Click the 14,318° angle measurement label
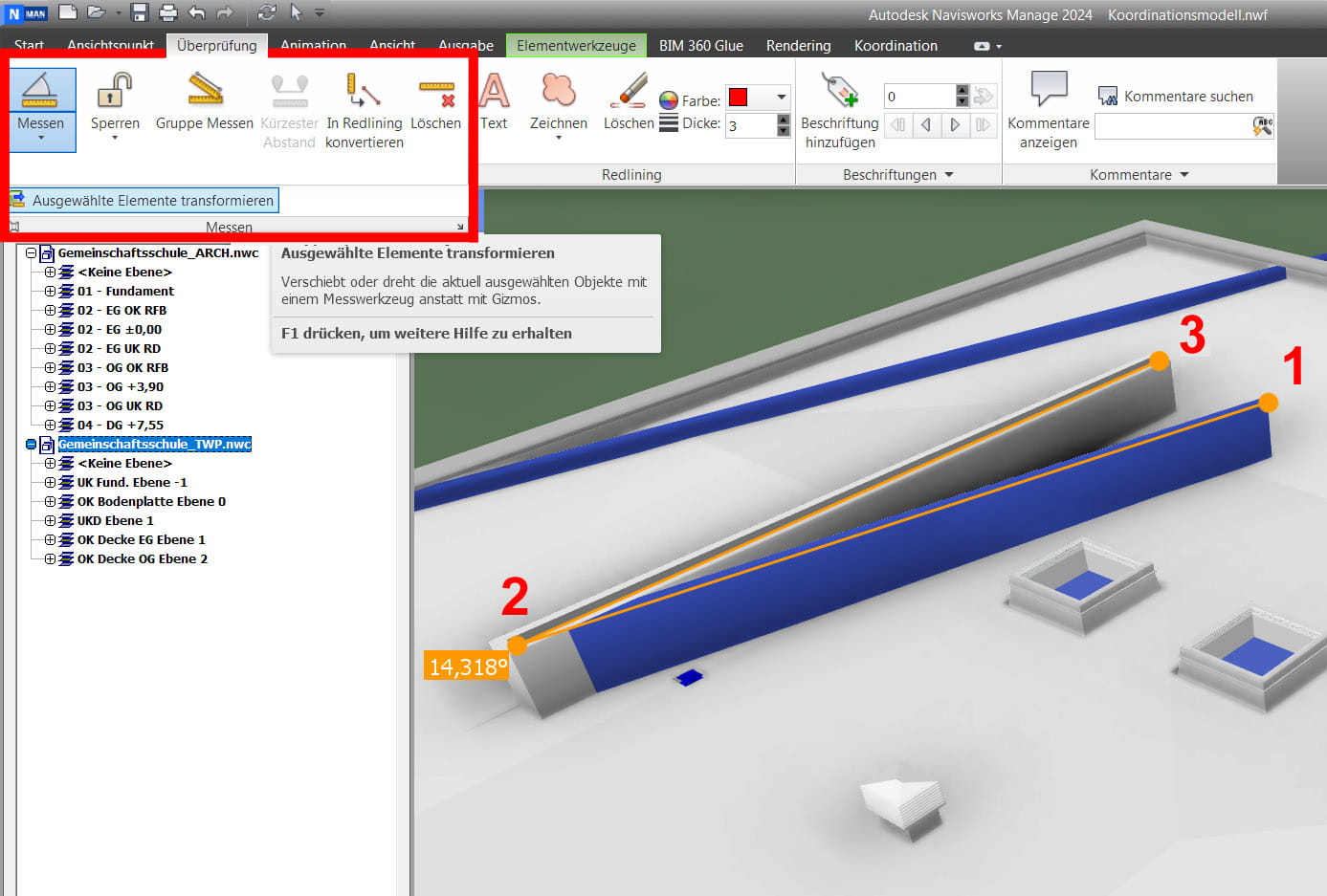 [467, 667]
